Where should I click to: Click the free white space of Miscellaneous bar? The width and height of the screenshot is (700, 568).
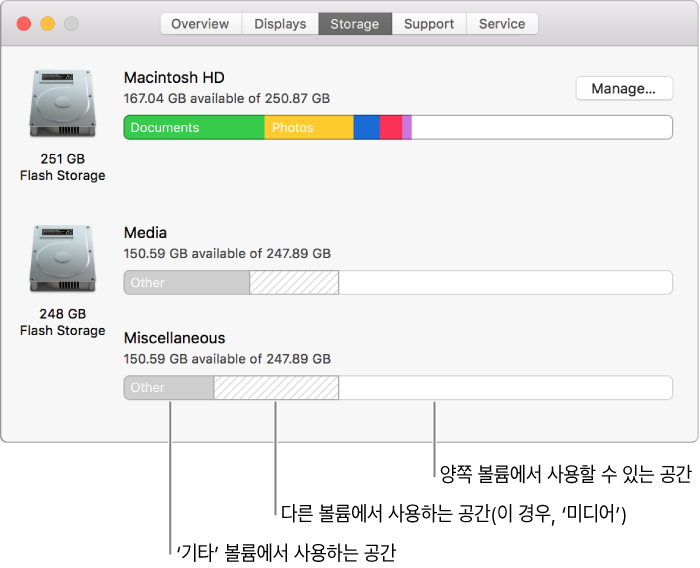pos(505,388)
